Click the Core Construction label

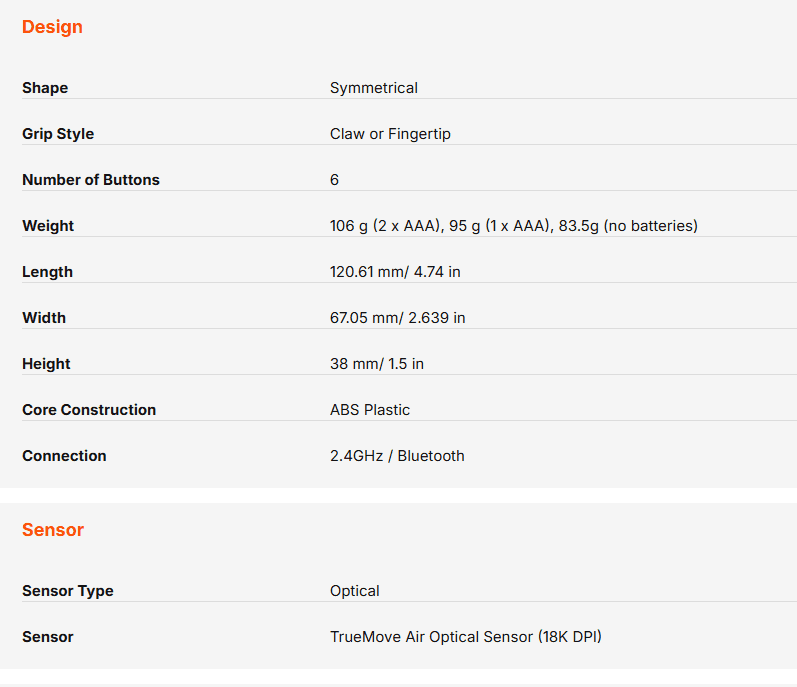point(89,410)
